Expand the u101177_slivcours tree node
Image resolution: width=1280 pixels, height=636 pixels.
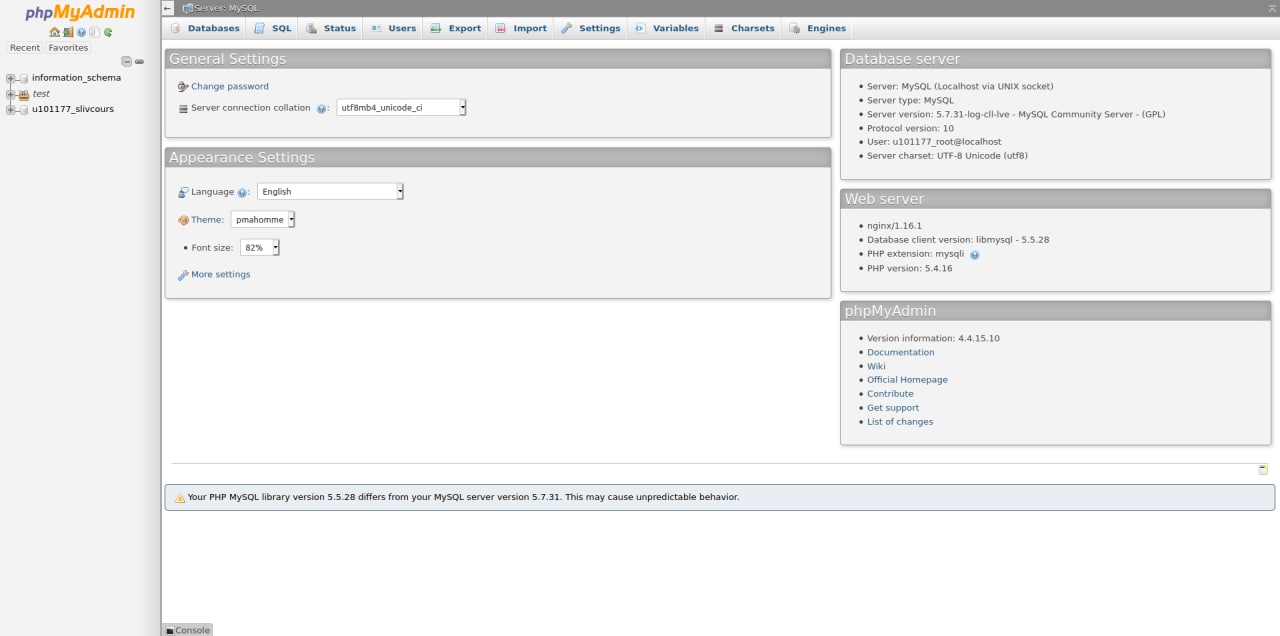10,110
